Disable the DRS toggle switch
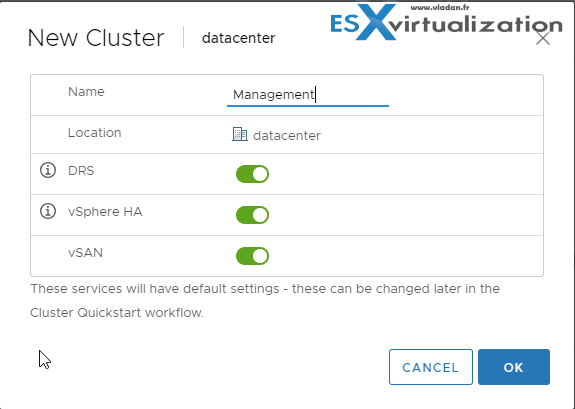This screenshot has width=575, height=409. (252, 174)
